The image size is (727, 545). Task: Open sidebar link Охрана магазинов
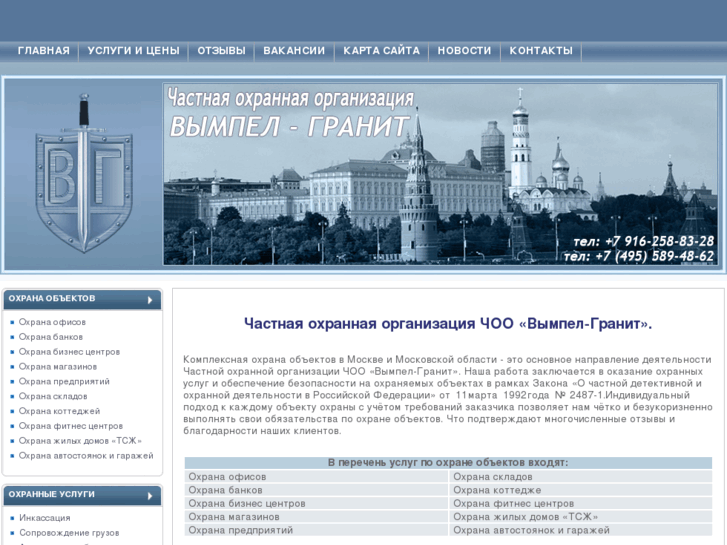[57, 366]
